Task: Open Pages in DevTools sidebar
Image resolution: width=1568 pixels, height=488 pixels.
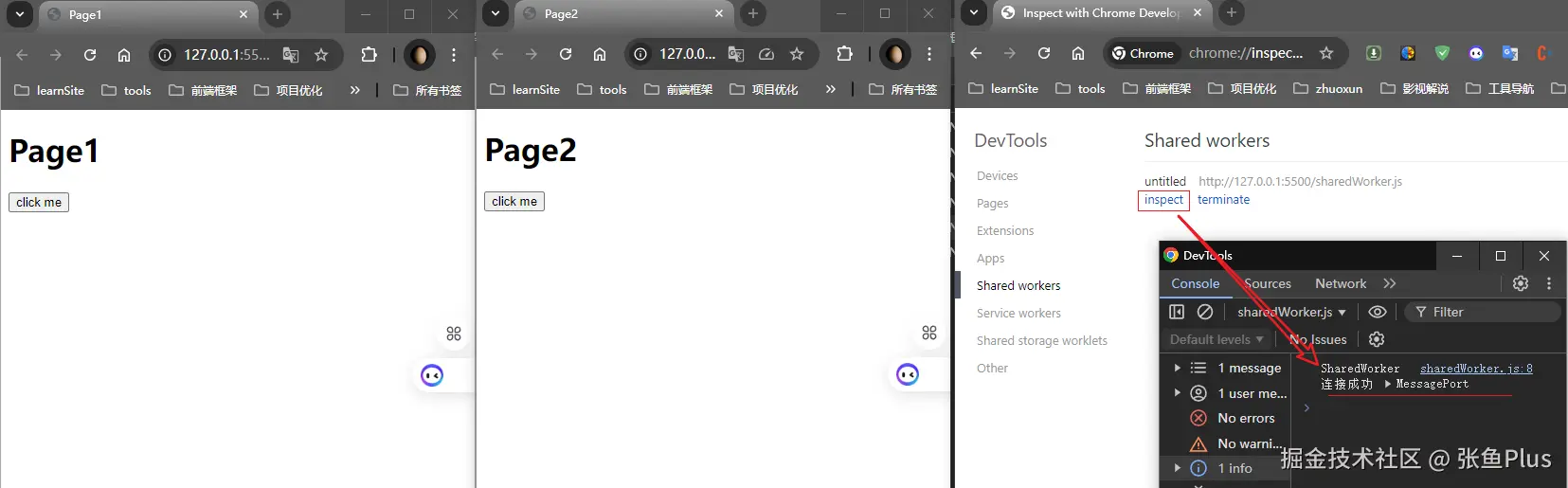Action: 992,204
